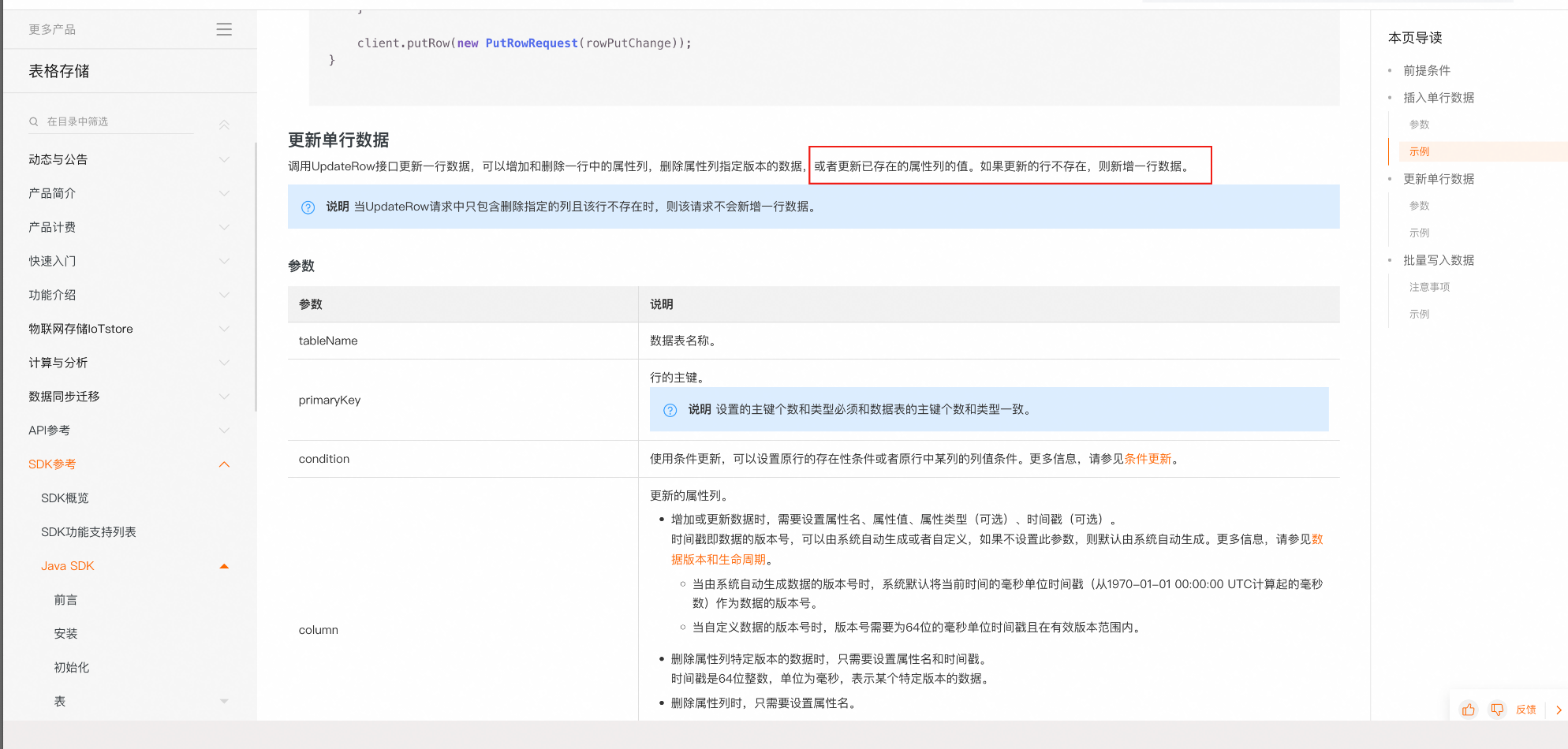Jump to 注意事项 in page guide

coord(1429,287)
